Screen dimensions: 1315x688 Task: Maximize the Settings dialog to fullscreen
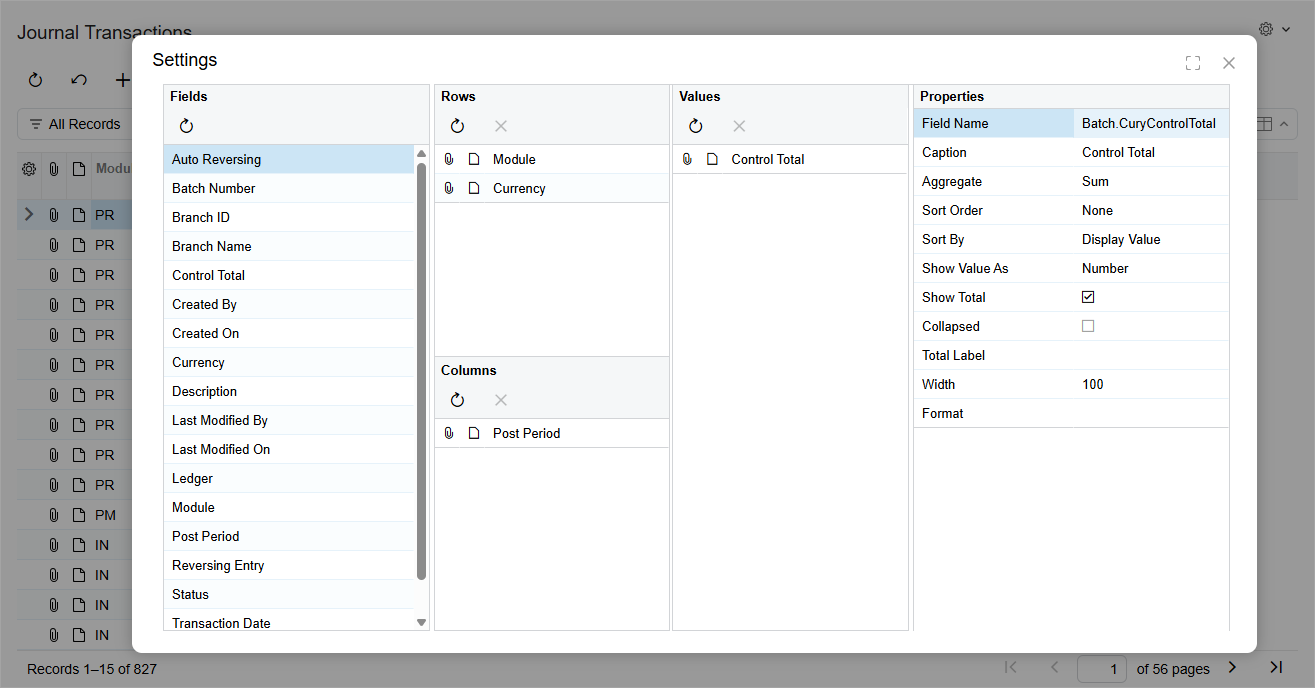[1192, 63]
